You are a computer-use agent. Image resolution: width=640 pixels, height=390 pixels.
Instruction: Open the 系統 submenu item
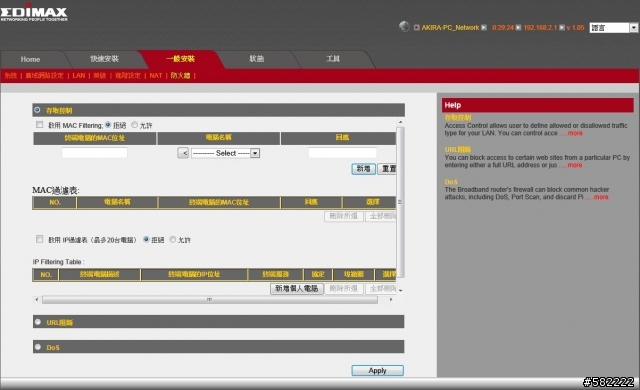[11, 75]
